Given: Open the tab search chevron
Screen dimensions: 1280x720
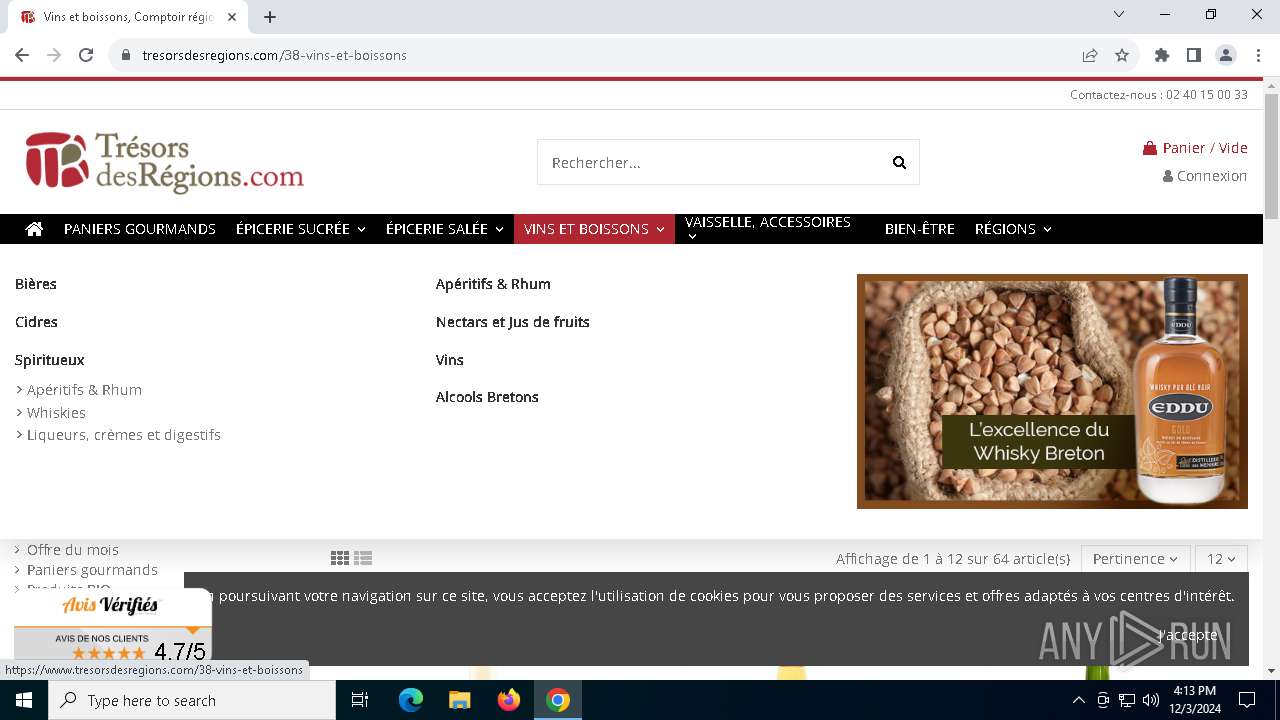Looking at the screenshot, I should pyautogui.click(x=1119, y=14).
